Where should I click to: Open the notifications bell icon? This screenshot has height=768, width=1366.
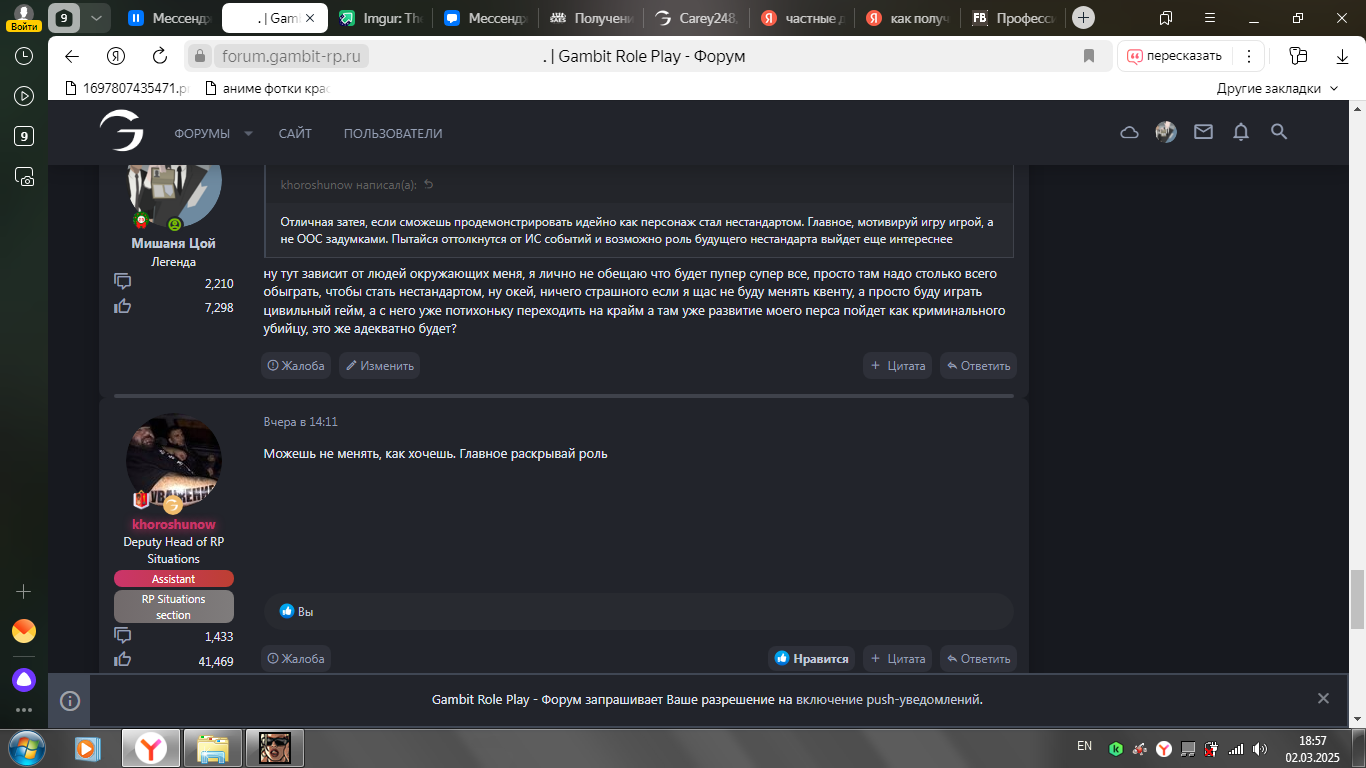tap(1241, 132)
